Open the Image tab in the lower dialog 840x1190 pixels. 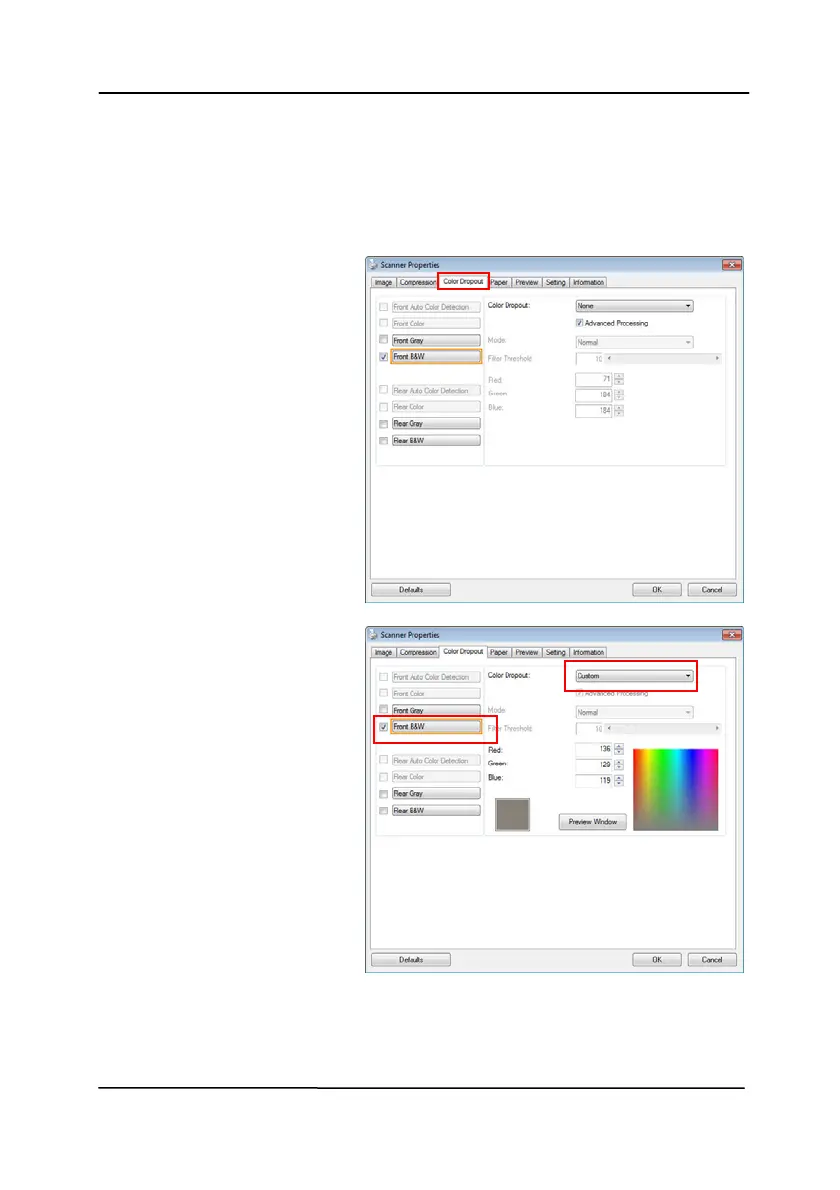pyautogui.click(x=383, y=652)
